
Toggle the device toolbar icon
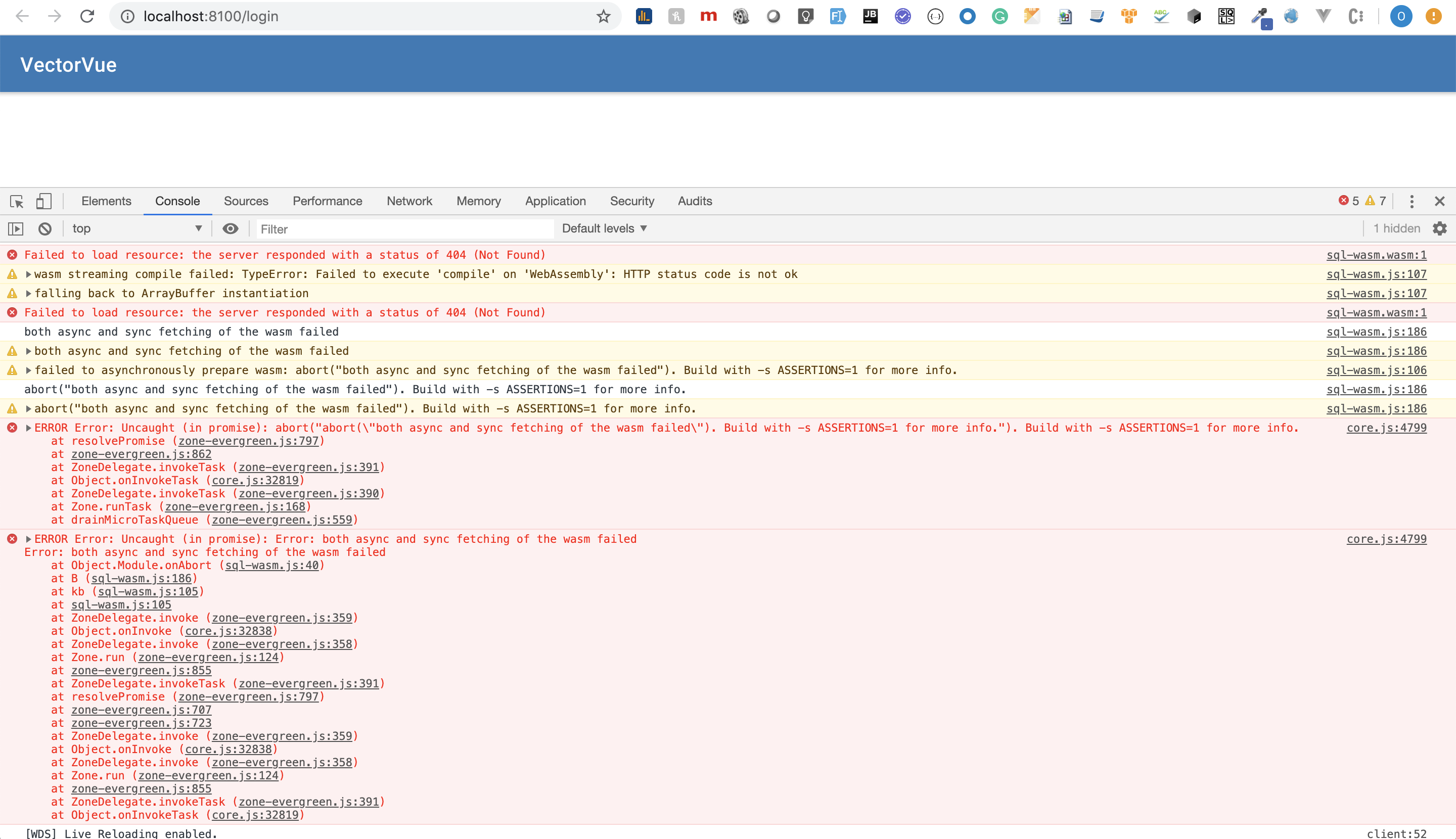44,201
